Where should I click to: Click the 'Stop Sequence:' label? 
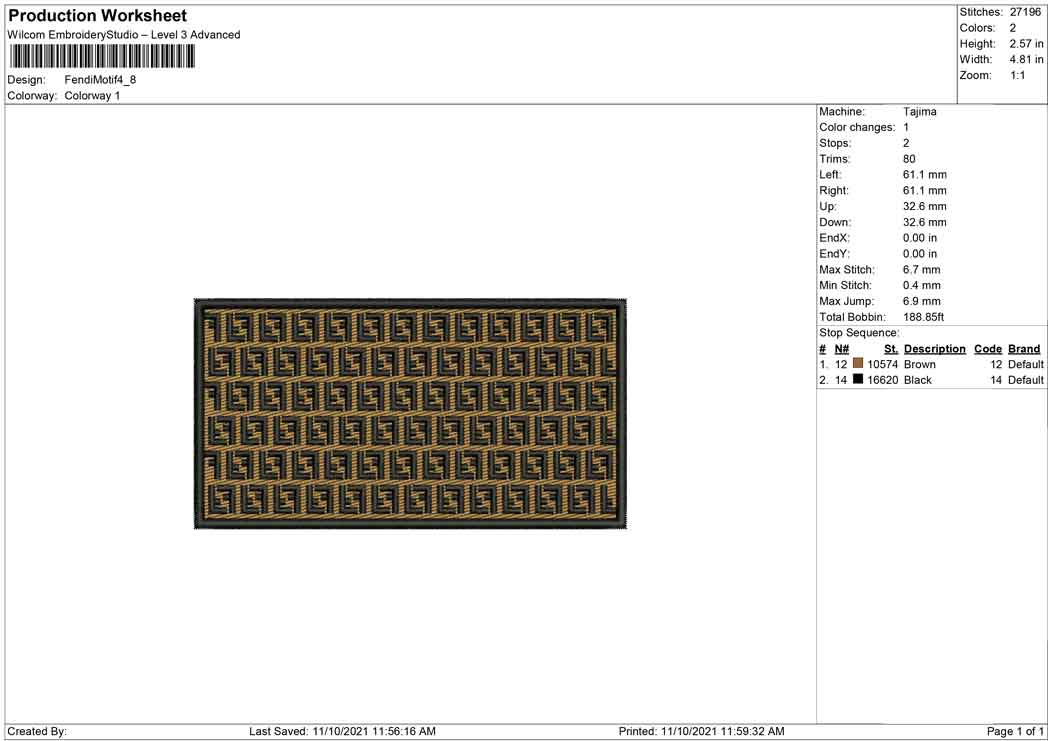click(x=859, y=333)
